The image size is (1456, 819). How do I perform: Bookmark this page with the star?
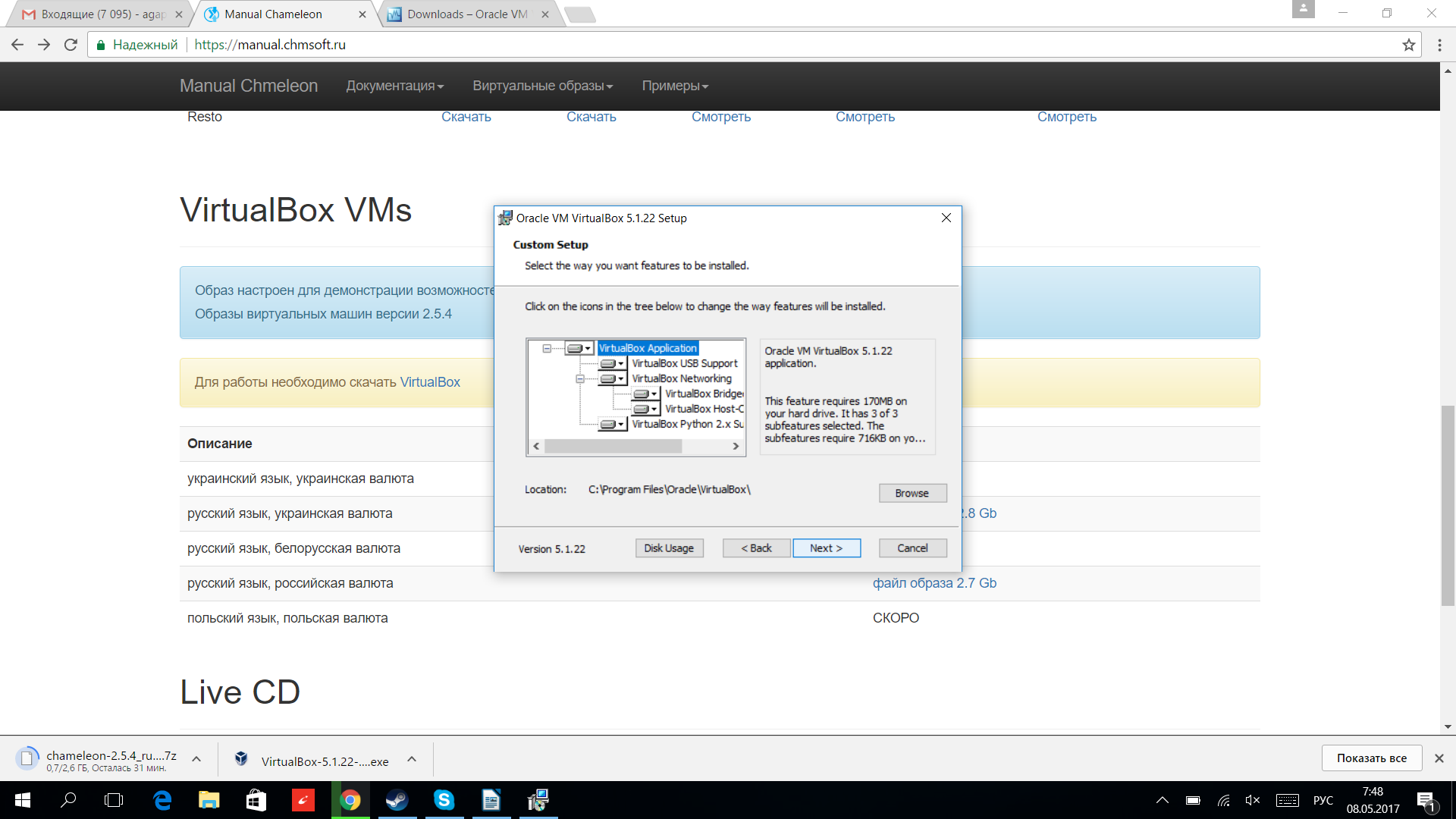(x=1408, y=45)
